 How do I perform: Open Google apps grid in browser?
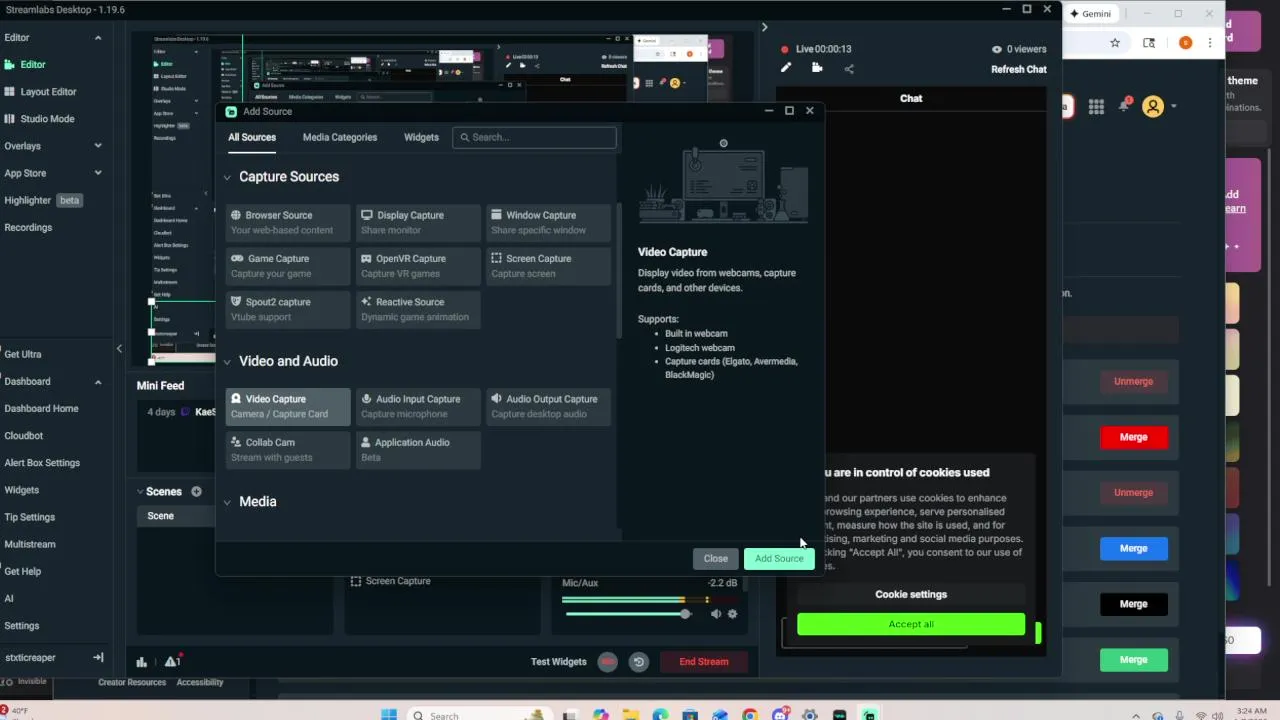1096,107
